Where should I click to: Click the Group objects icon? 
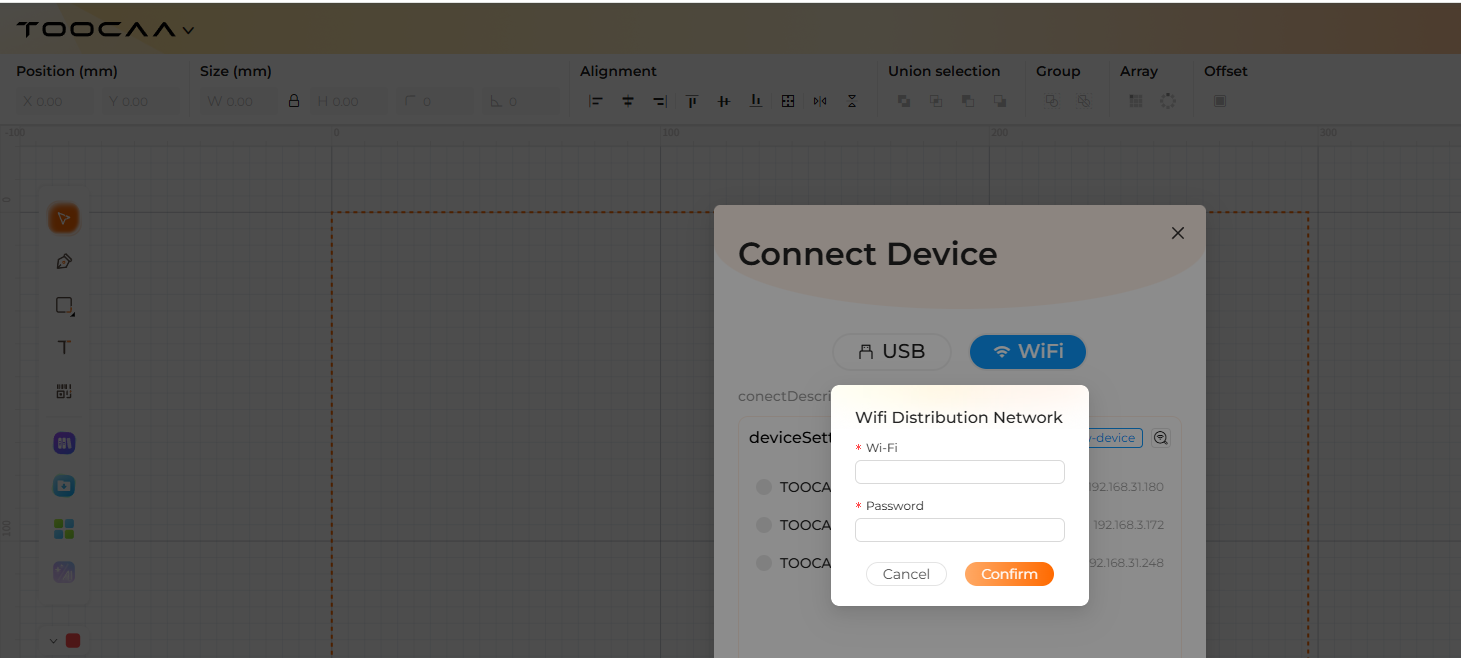click(x=1052, y=101)
